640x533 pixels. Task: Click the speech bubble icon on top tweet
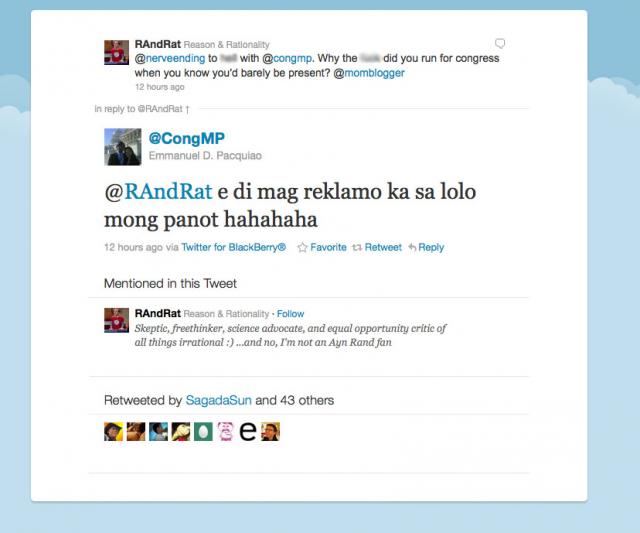tap(500, 43)
